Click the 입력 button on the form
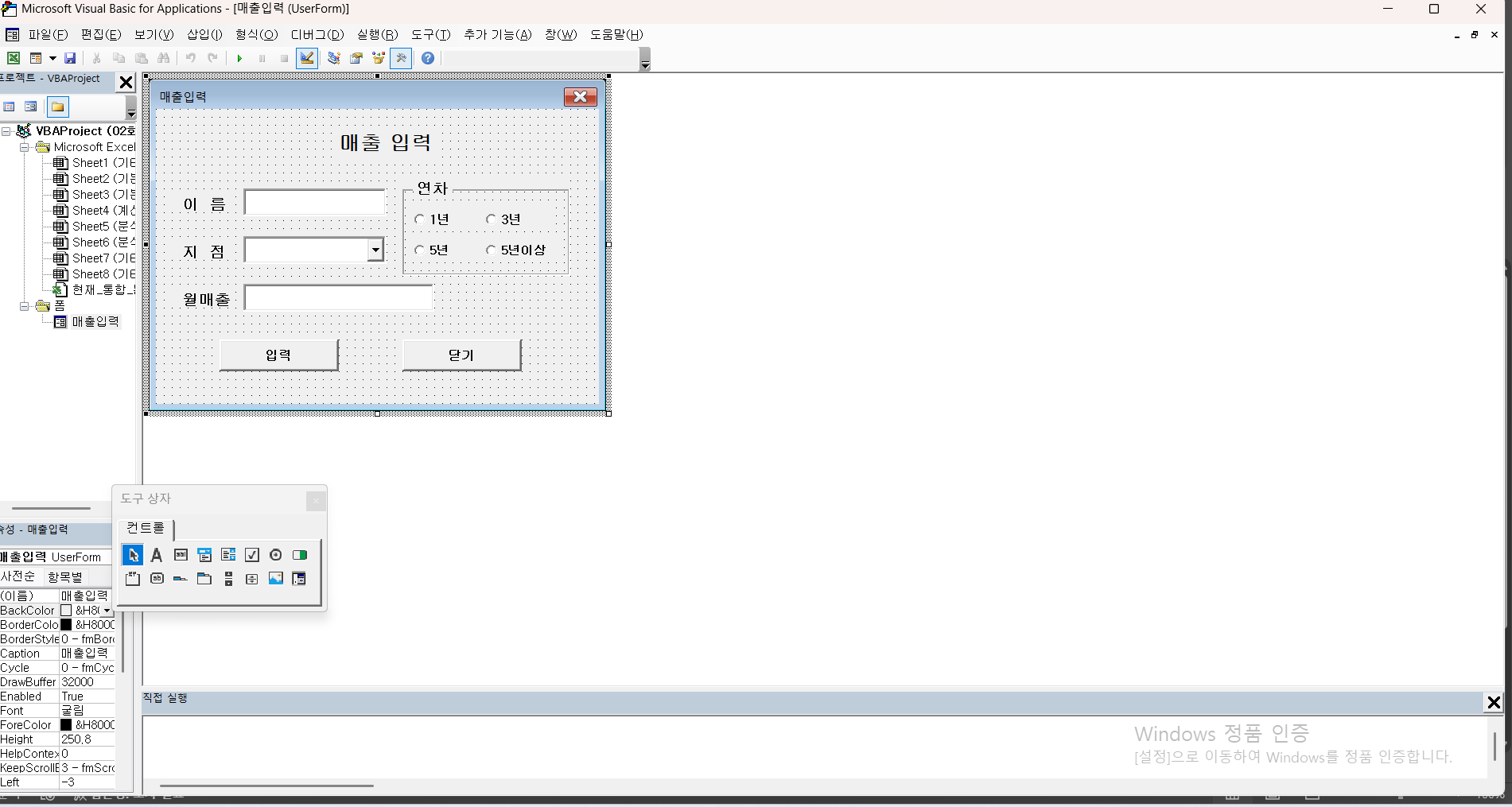Image resolution: width=1512 pixels, height=807 pixels. click(x=278, y=355)
